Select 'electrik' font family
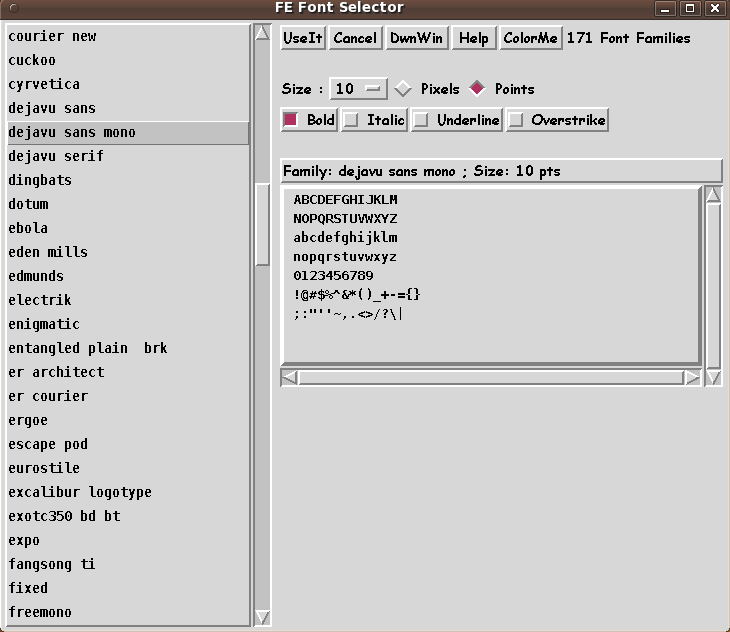This screenshot has height=632, width=730. pyautogui.click(x=128, y=300)
